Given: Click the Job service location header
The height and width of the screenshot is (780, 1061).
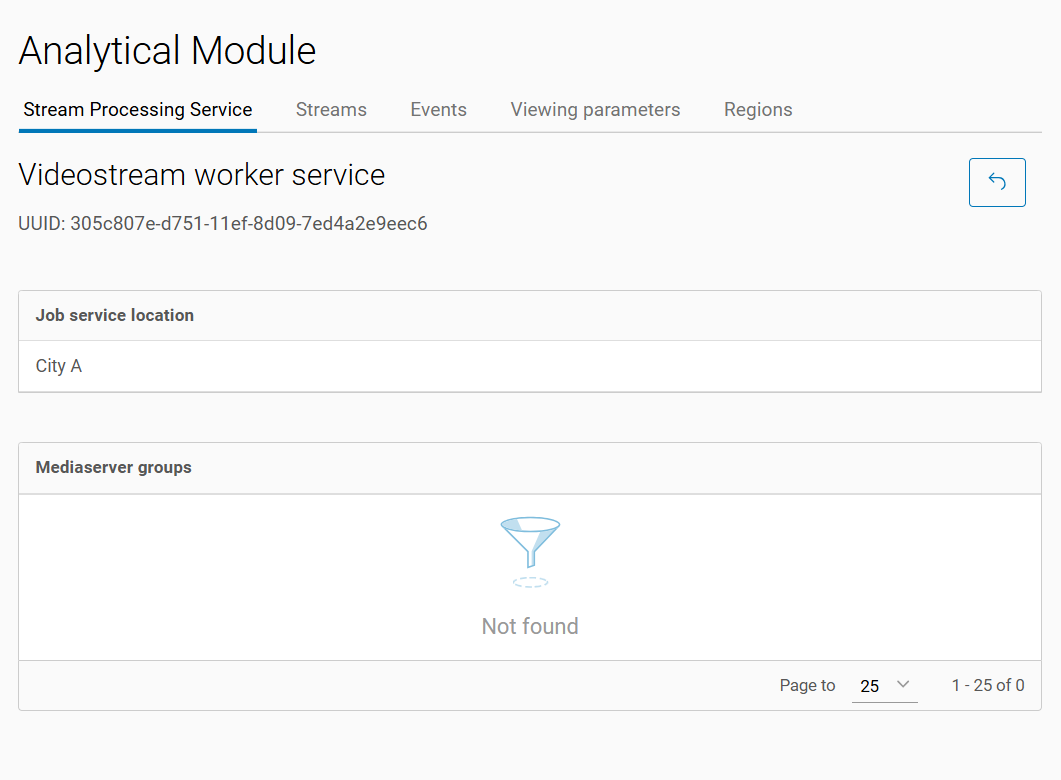Looking at the screenshot, I should click(115, 315).
